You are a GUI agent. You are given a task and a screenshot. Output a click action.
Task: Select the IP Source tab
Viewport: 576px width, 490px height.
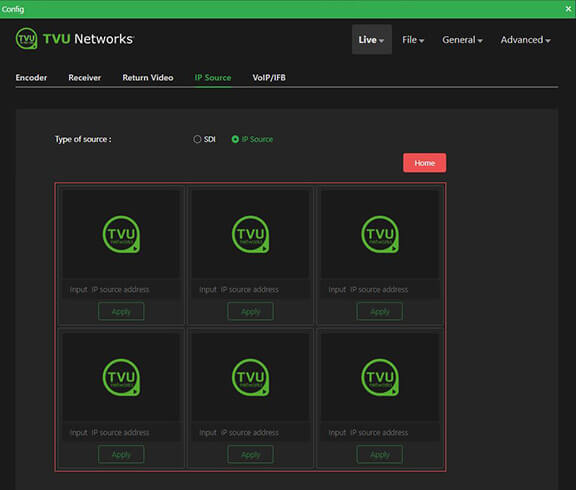(213, 78)
